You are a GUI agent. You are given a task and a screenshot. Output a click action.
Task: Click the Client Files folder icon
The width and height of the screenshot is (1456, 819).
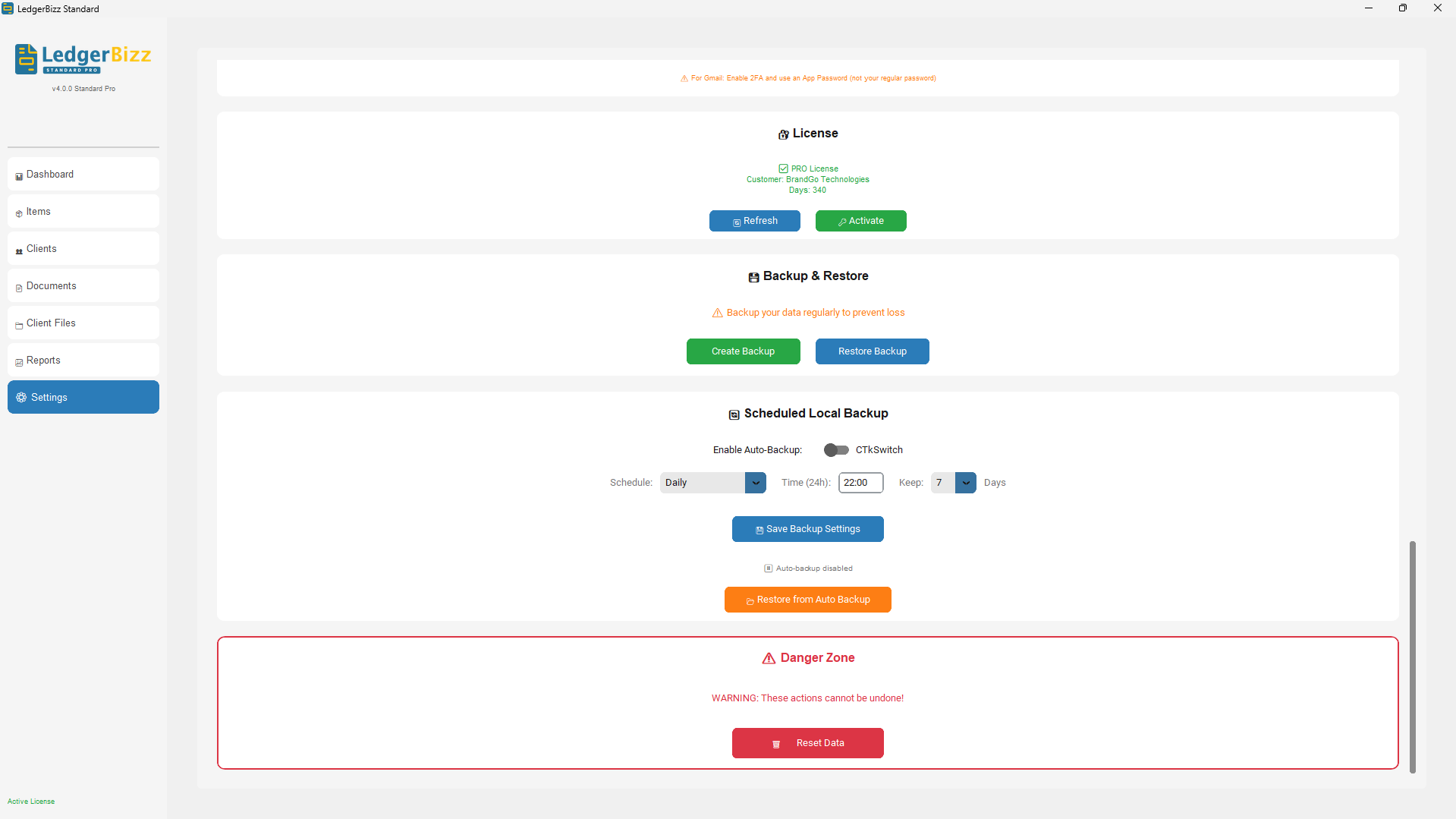tap(19, 325)
